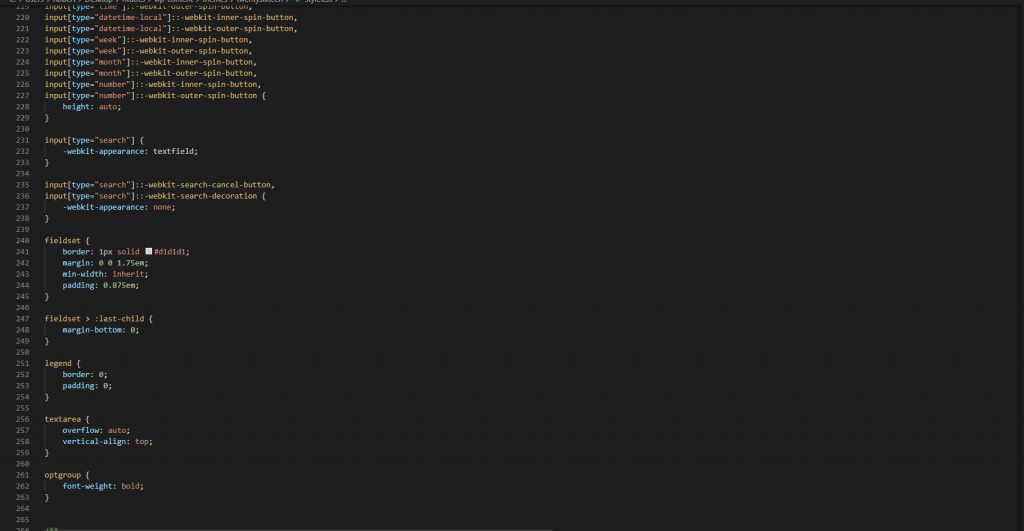Viewport: 1024px width, 531px height.
Task: Click the 'fieldset {' selector on line 240
Action: click(x=67, y=240)
